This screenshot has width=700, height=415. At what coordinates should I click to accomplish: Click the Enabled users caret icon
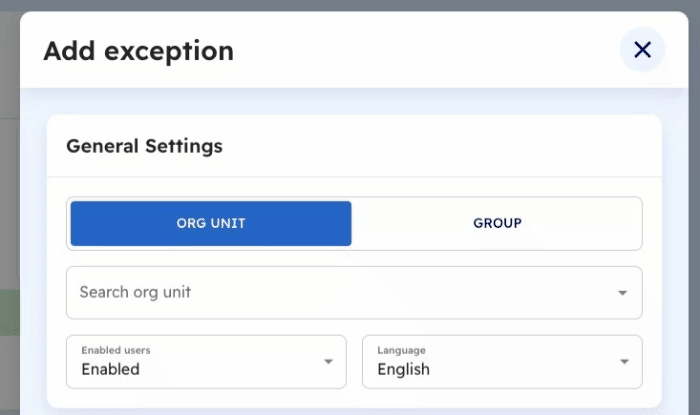coord(328,361)
